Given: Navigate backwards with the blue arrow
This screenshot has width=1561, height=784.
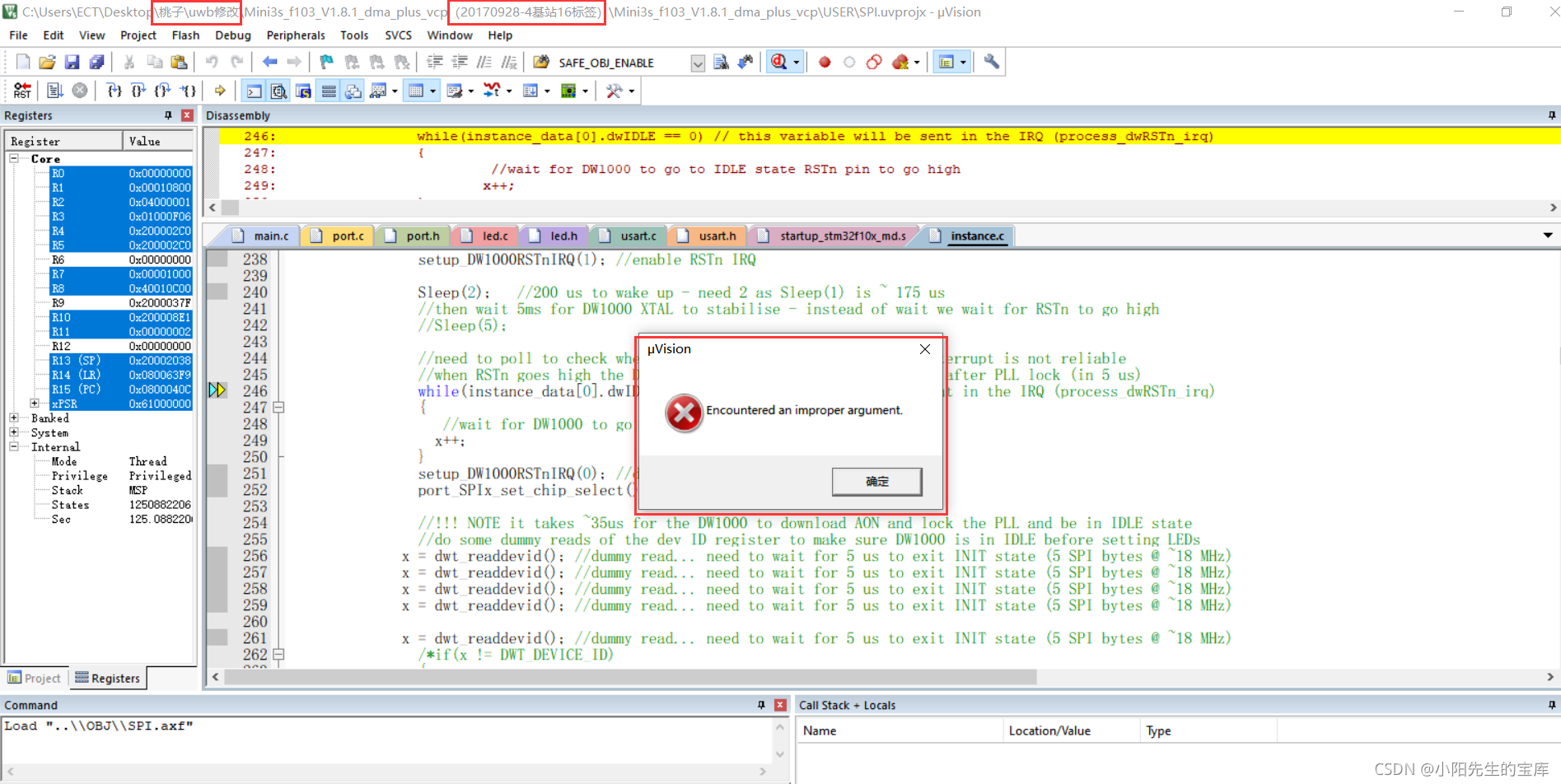Looking at the screenshot, I should point(269,62).
